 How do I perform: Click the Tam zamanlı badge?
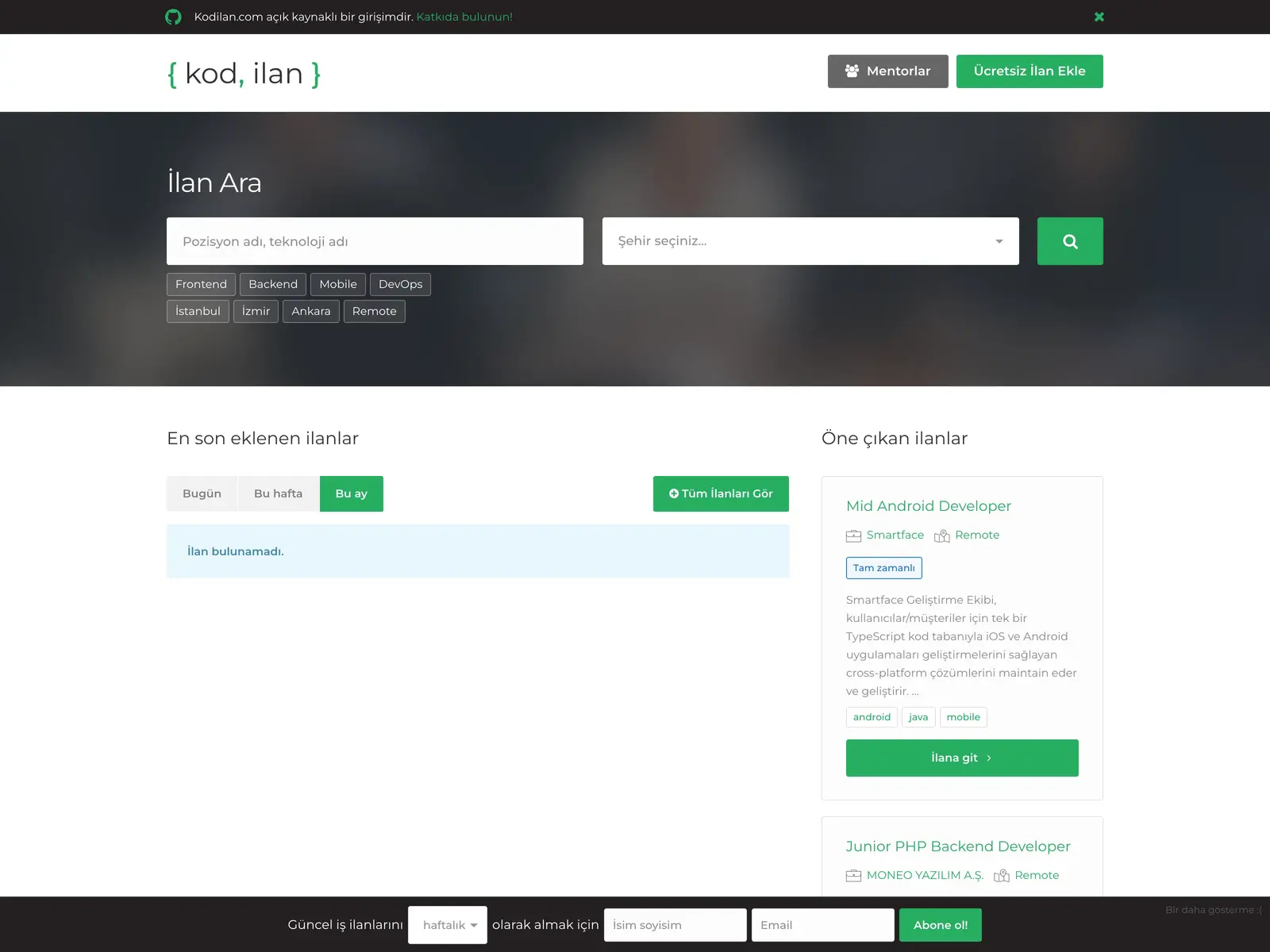click(x=884, y=568)
